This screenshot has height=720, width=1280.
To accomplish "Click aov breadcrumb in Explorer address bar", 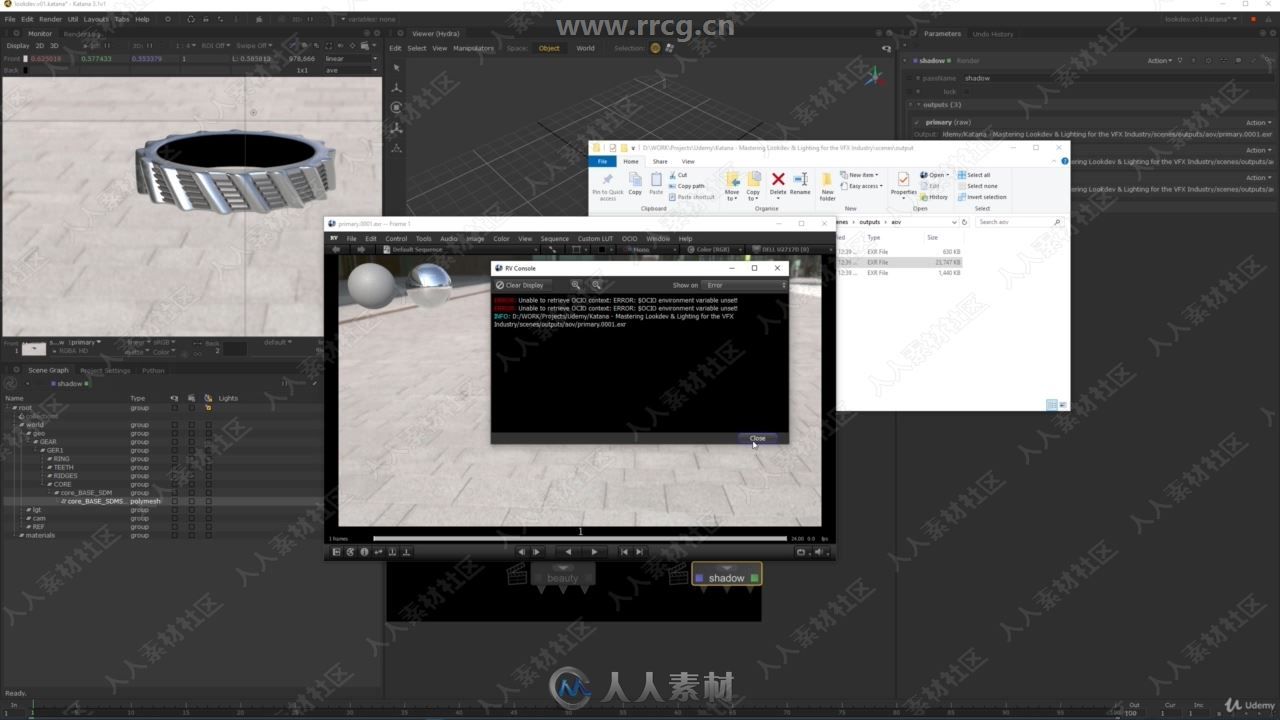I will [896, 222].
